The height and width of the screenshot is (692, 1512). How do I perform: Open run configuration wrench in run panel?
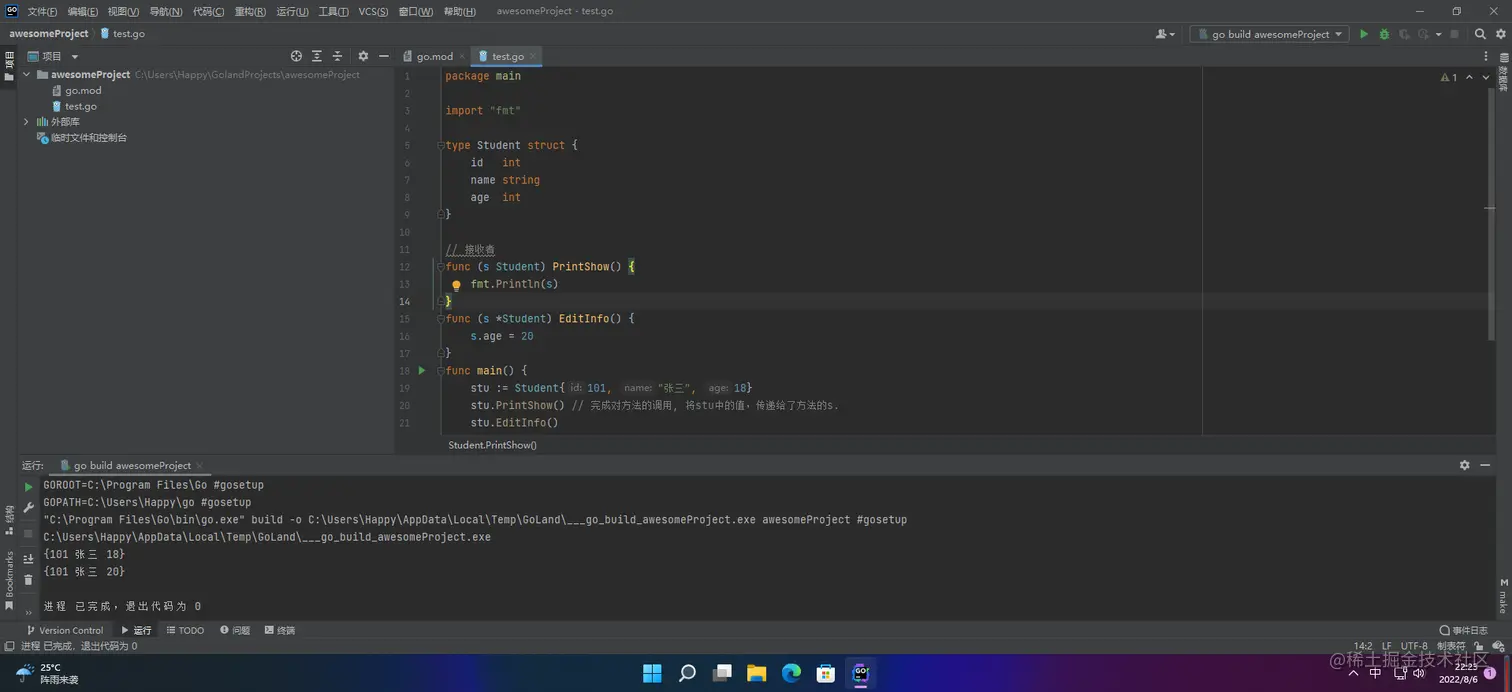[x=28, y=508]
